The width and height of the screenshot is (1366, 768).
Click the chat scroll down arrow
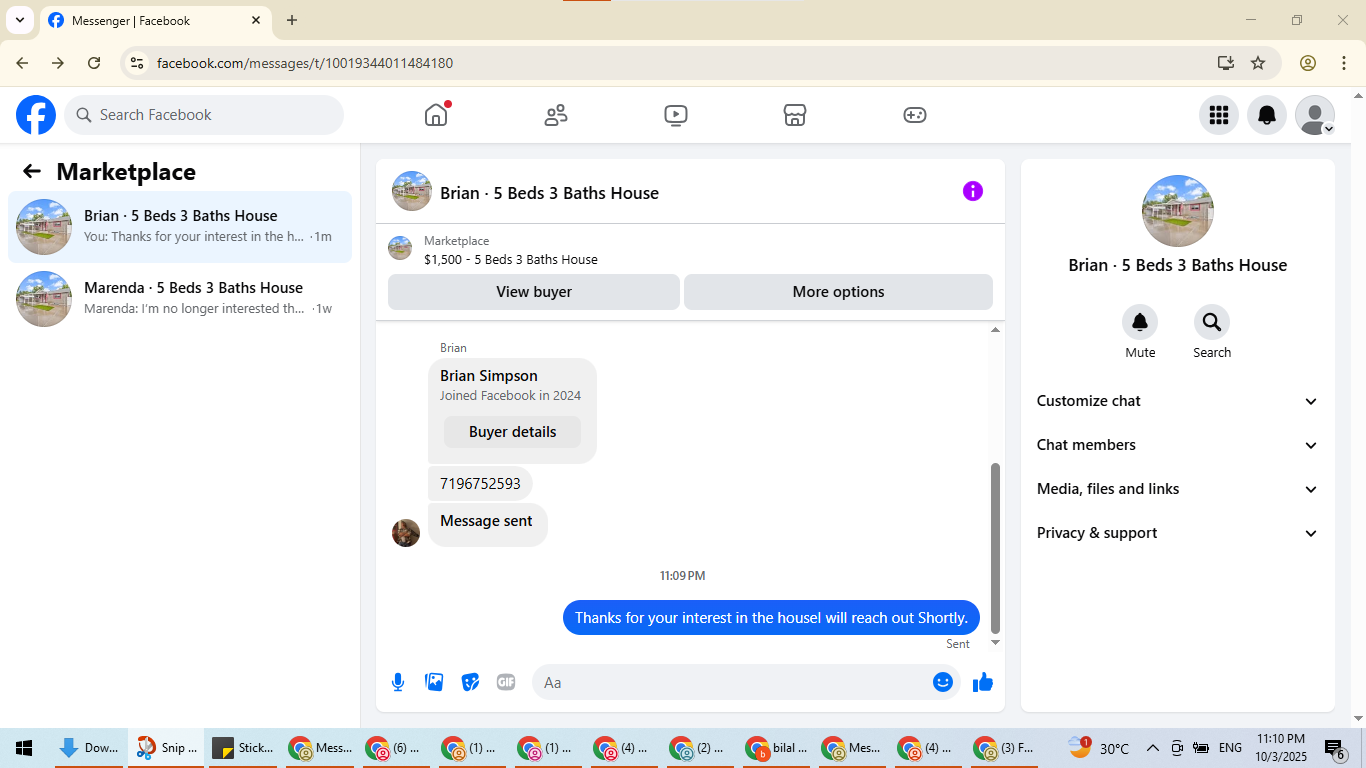[x=995, y=642]
